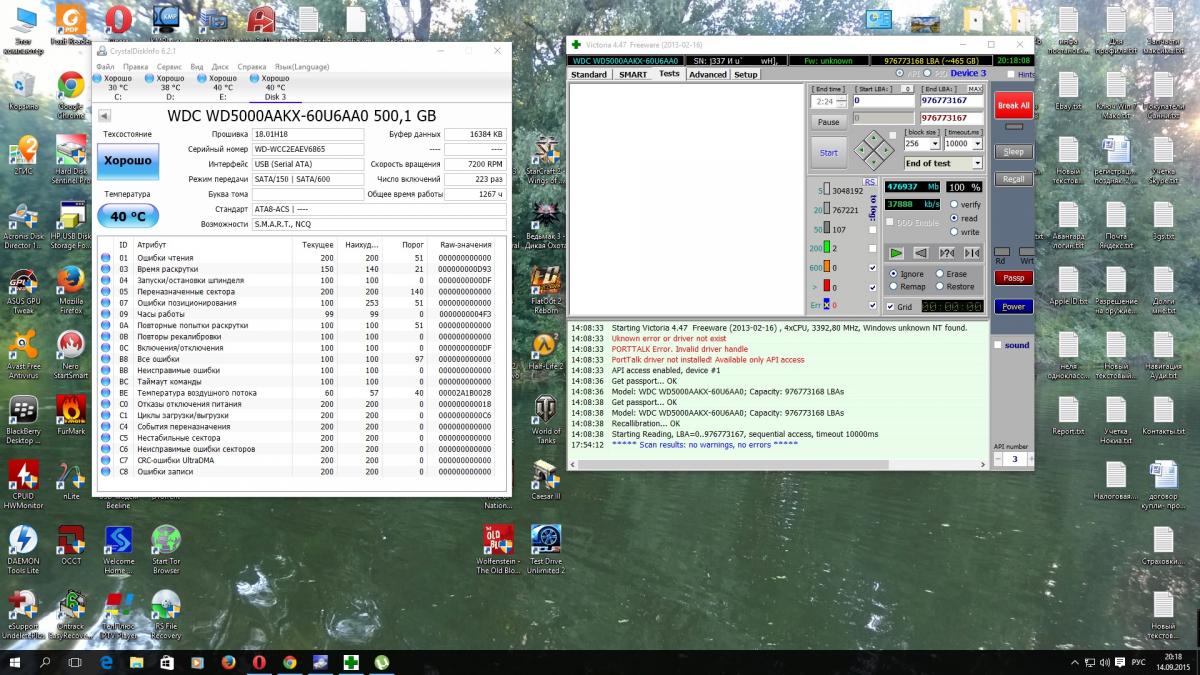Viewport: 1200px width, 675px height.
Task: Open Edge browser from taskbar
Action: tap(106, 662)
